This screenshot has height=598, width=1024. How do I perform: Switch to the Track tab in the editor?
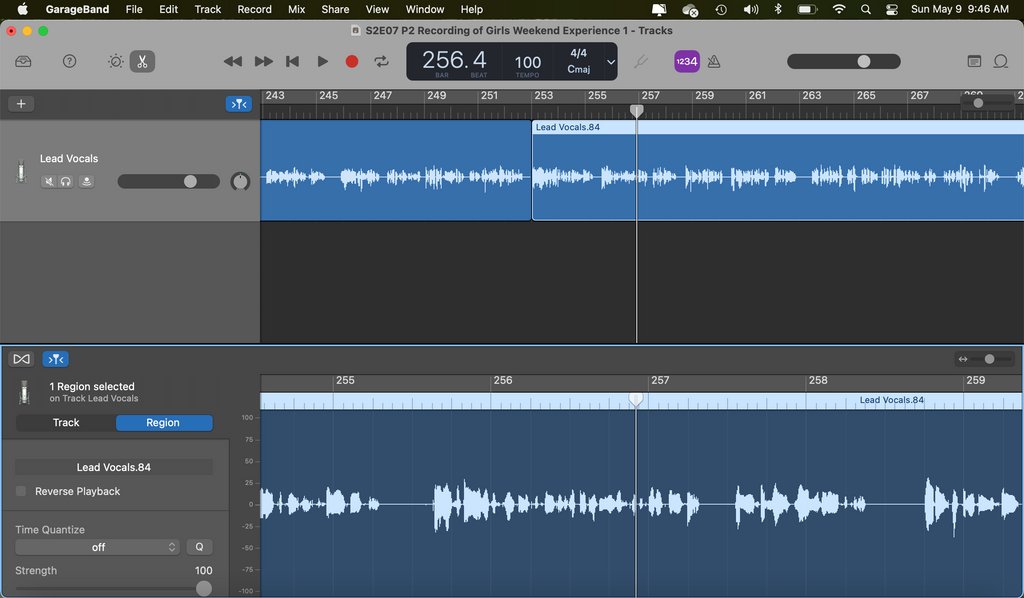(64, 422)
